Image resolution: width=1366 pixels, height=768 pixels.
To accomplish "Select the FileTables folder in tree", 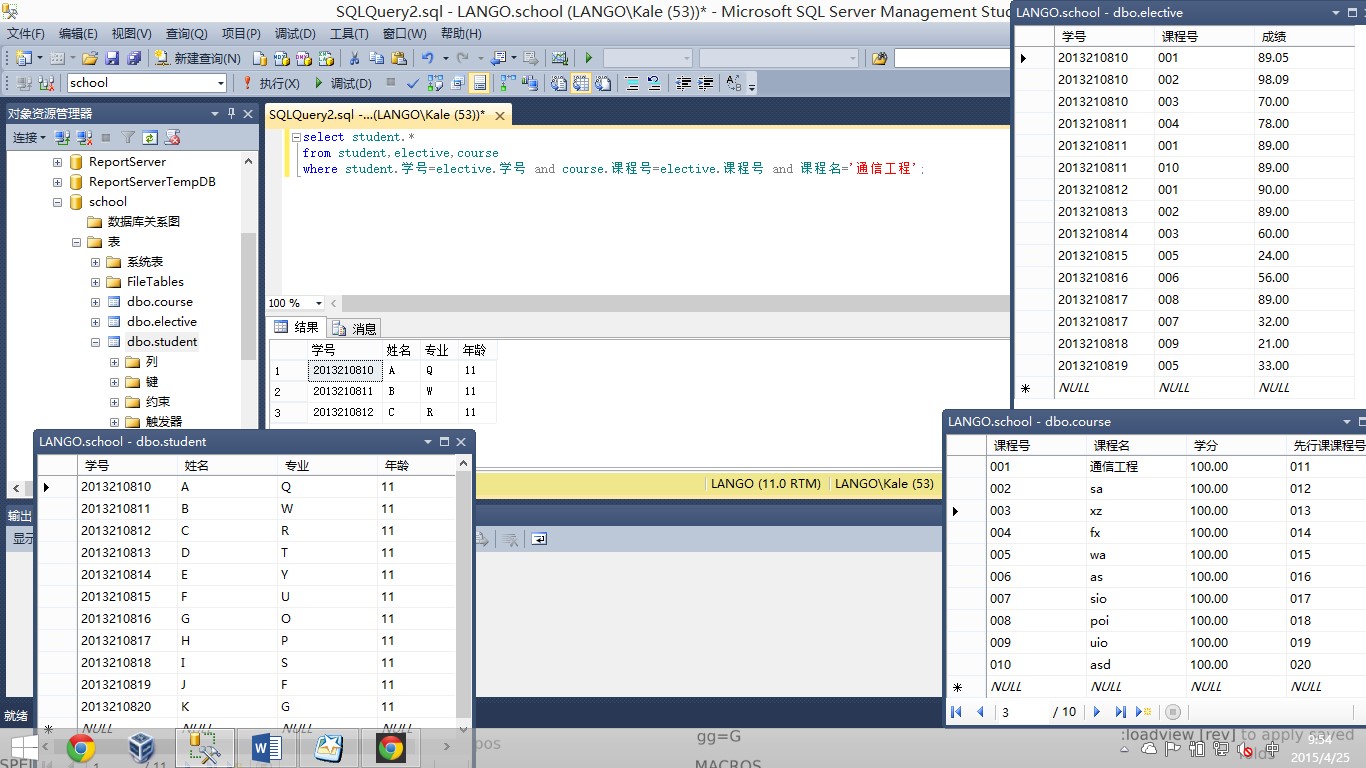I will pos(155,282).
